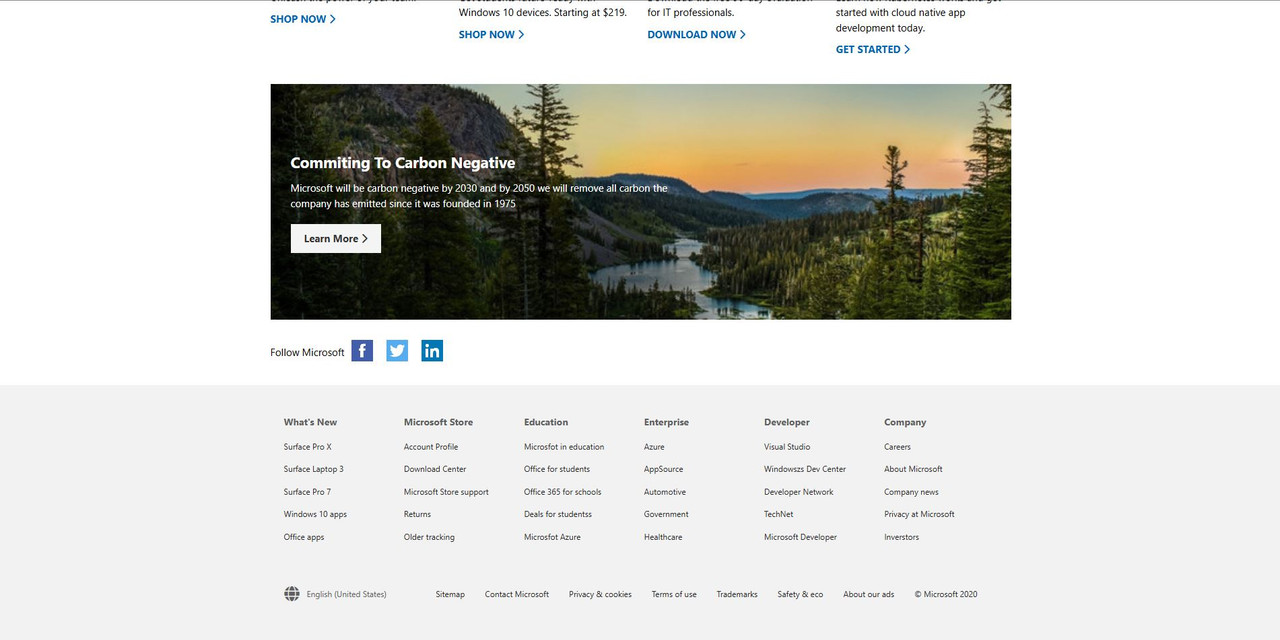Click the Follow Microsoft label
Image resolution: width=1280 pixels, height=640 pixels.
click(x=307, y=352)
